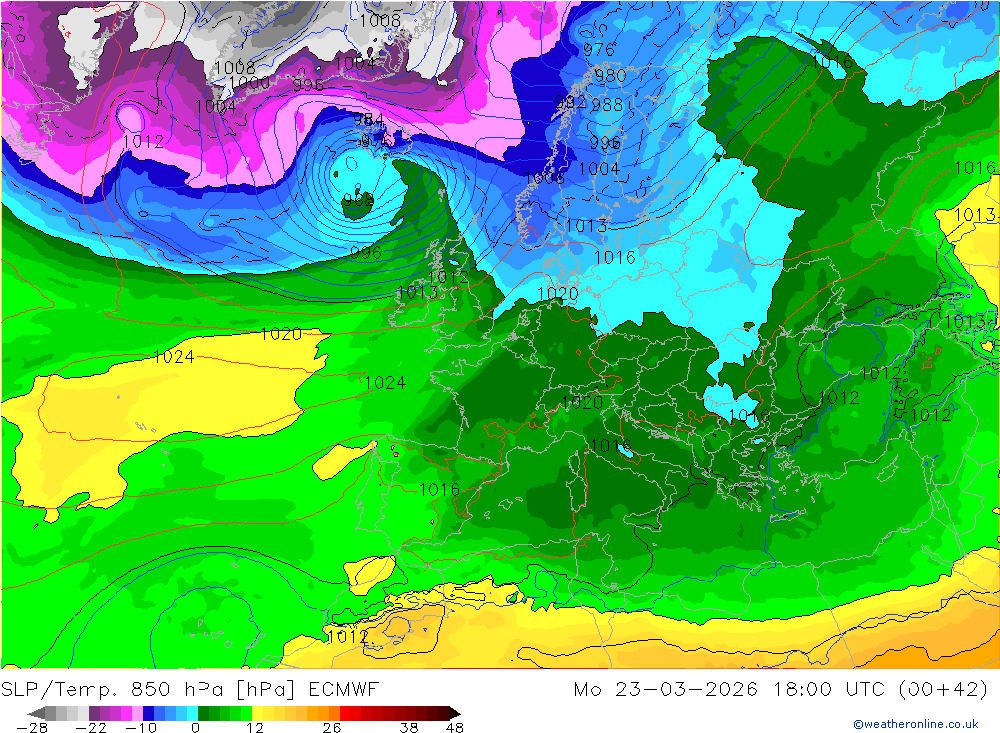
Task: Click the topmost 1008 label over Greenland ice
Action: (x=380, y=20)
